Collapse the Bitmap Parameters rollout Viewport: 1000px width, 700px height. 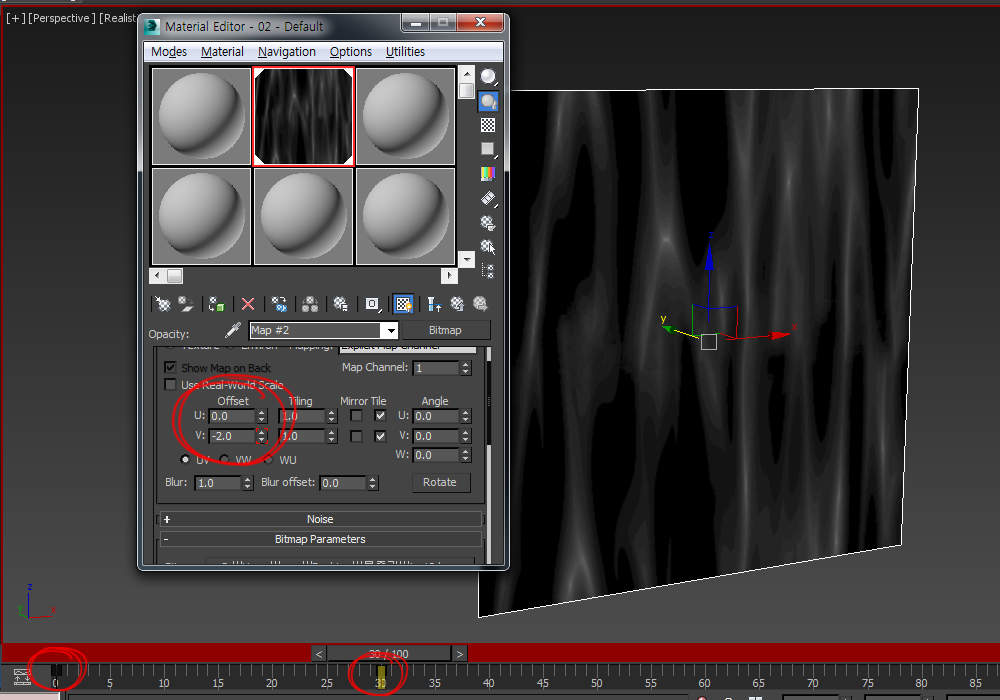(x=320, y=539)
